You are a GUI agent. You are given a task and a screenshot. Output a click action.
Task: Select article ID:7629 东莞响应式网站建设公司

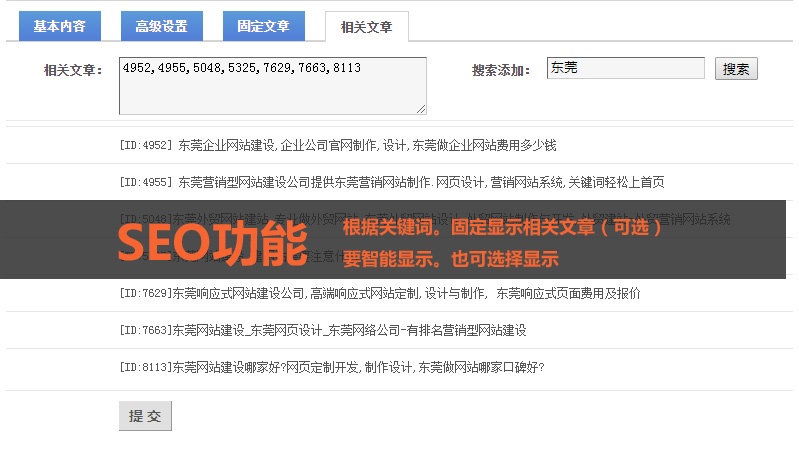click(379, 293)
